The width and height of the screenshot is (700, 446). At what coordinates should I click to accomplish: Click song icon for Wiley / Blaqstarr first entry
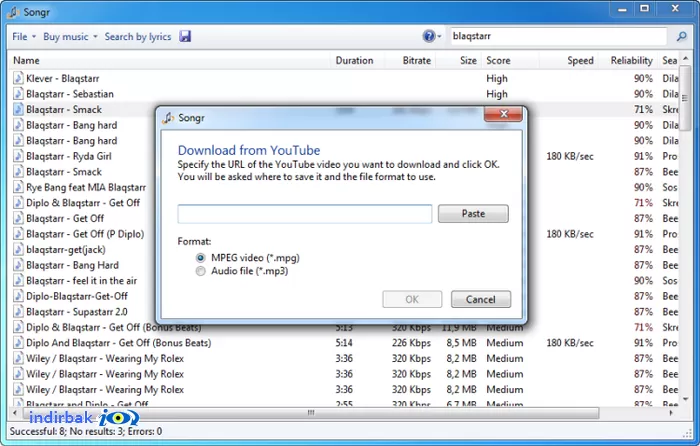(18, 358)
